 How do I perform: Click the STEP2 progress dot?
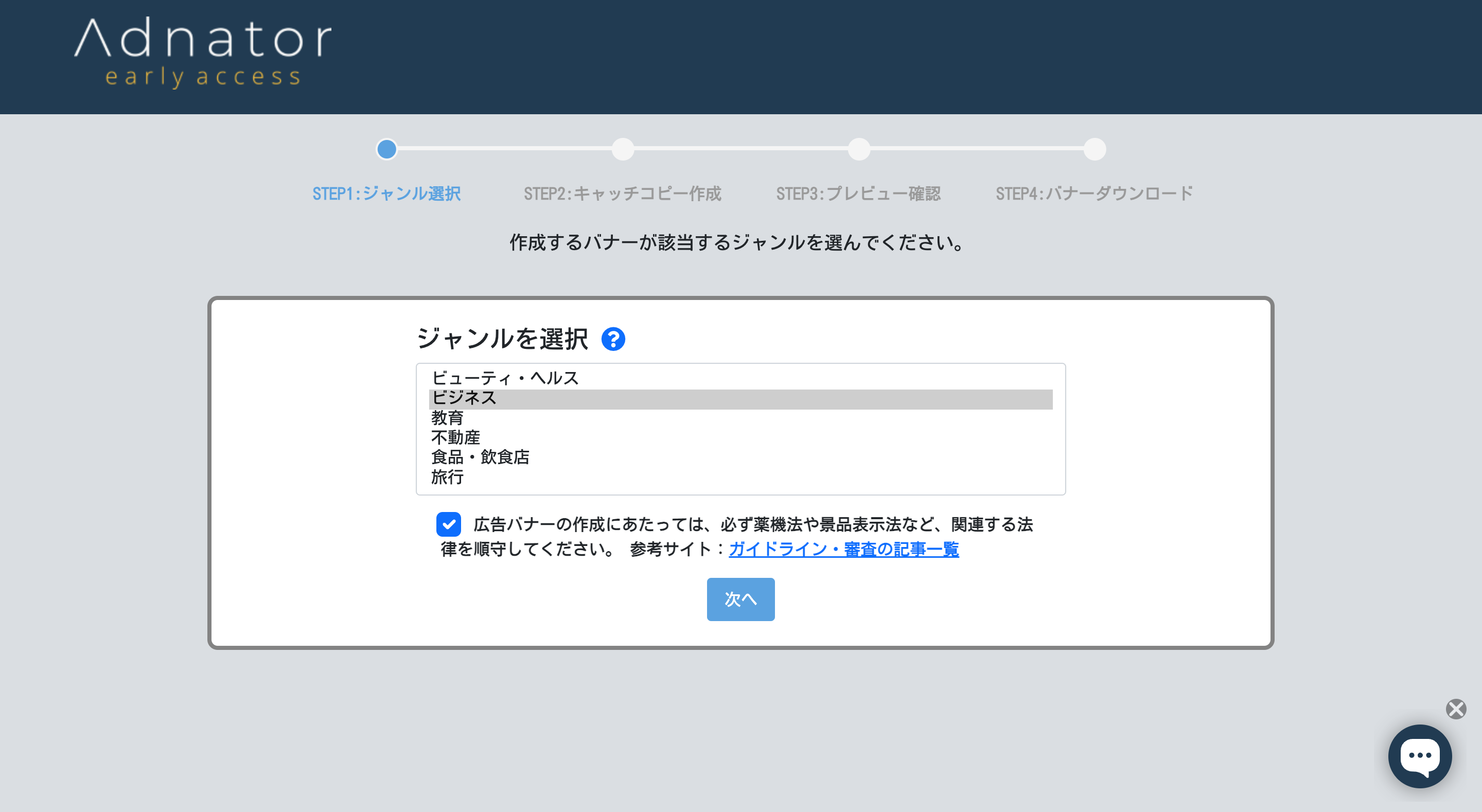tap(623, 150)
